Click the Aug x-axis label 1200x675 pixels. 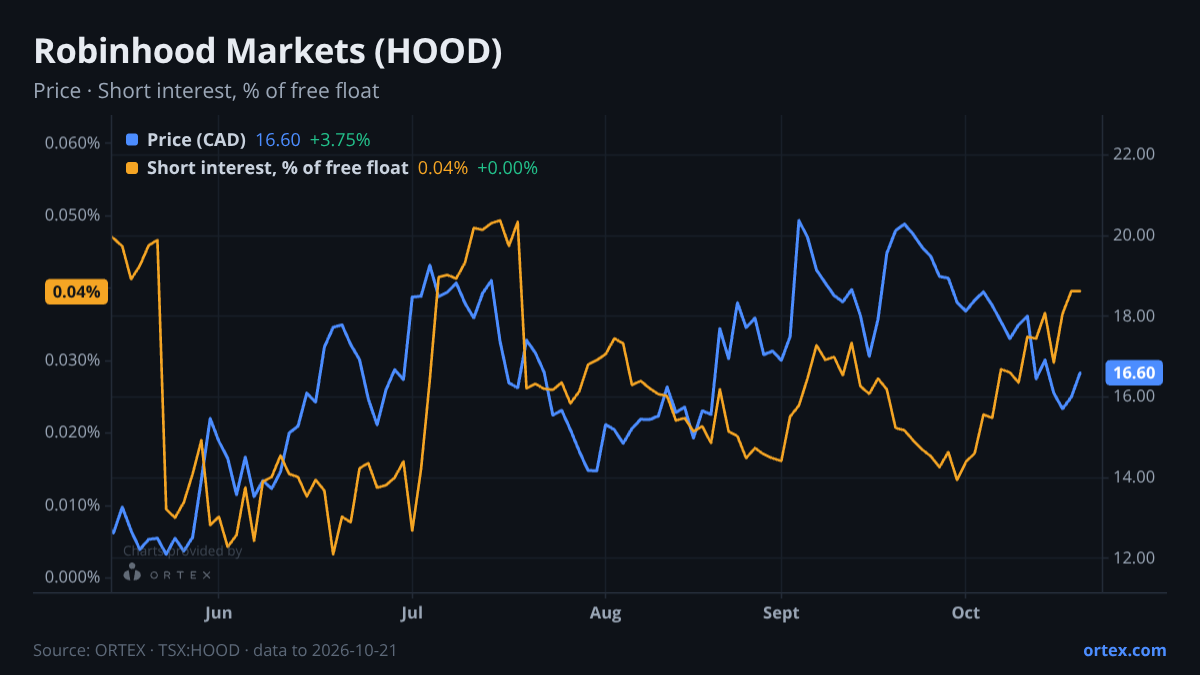click(604, 613)
